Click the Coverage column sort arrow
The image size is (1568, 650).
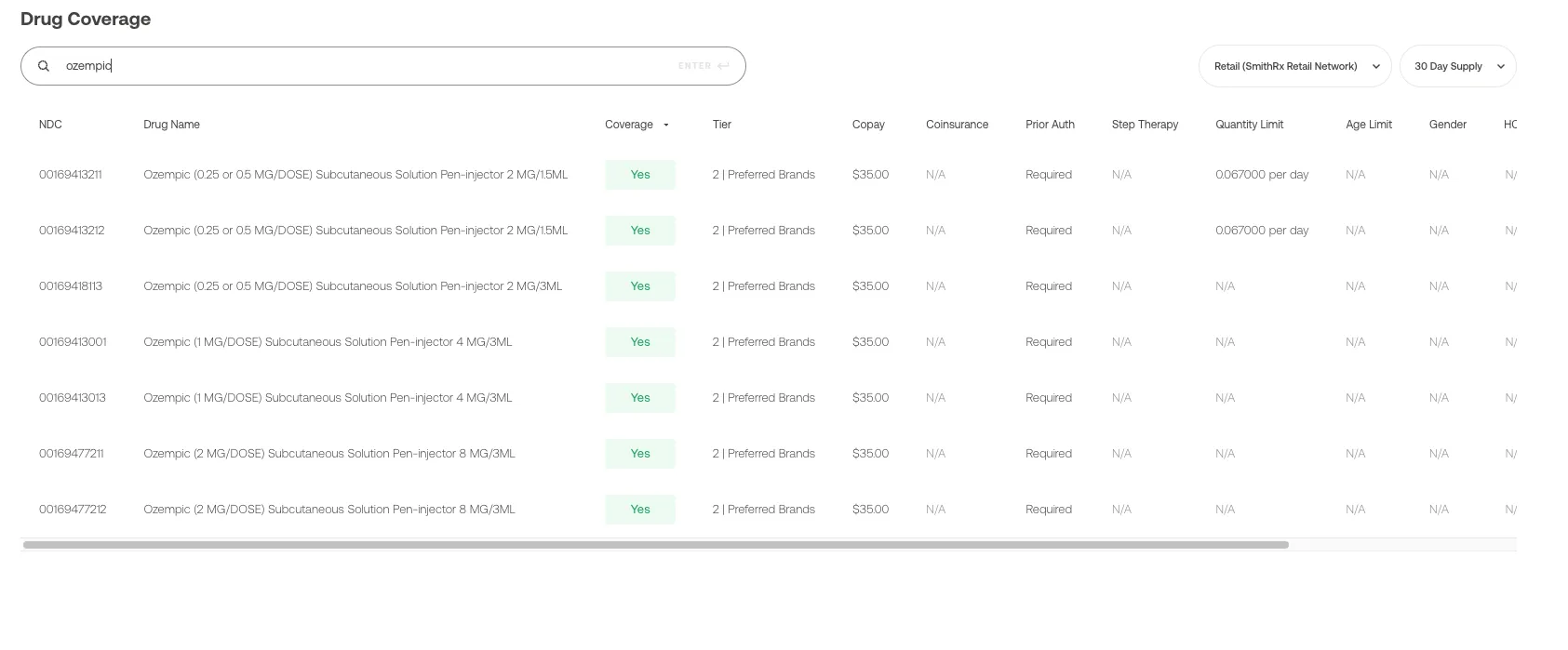click(x=666, y=125)
